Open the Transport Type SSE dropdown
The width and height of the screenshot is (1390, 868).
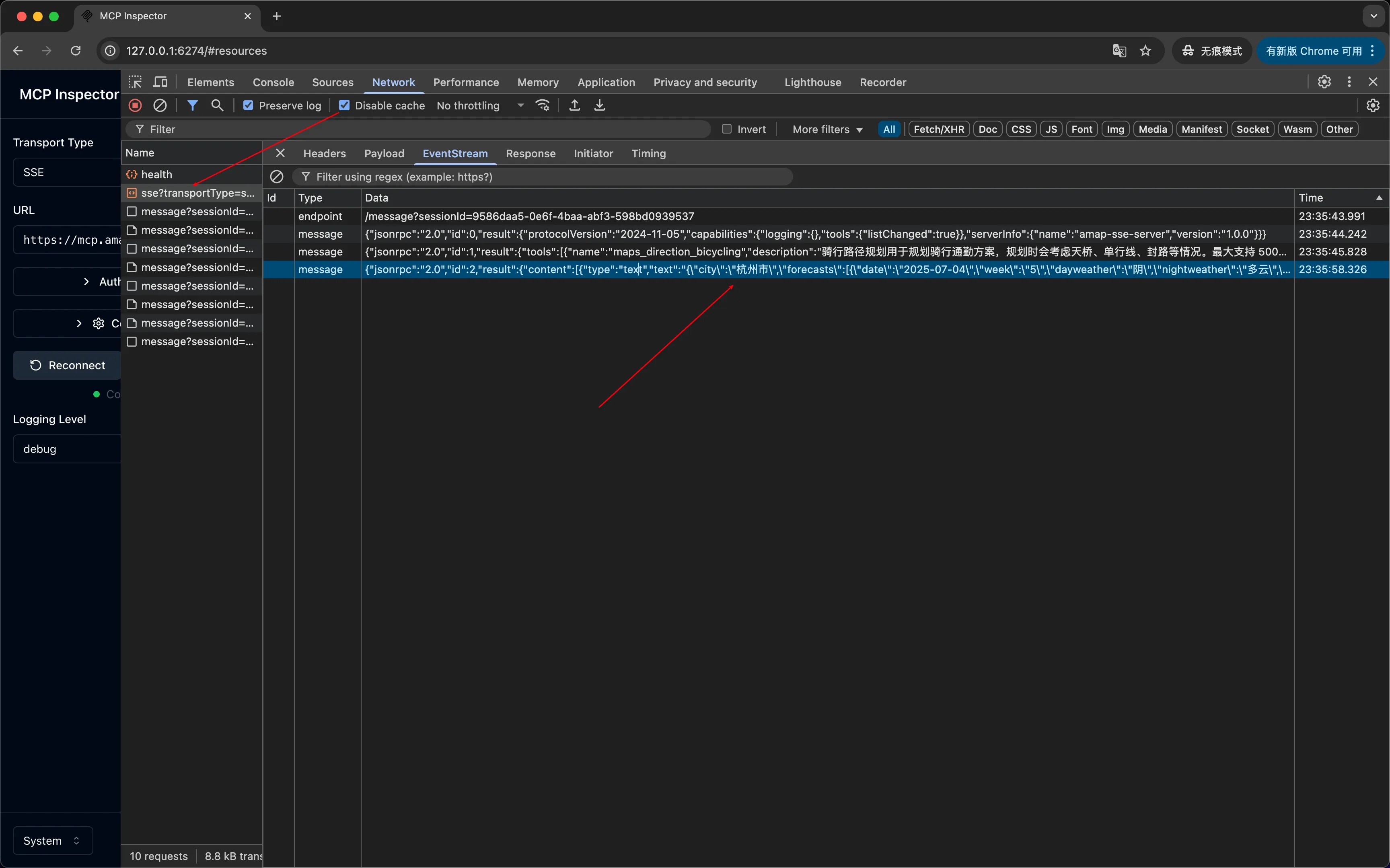click(x=67, y=172)
